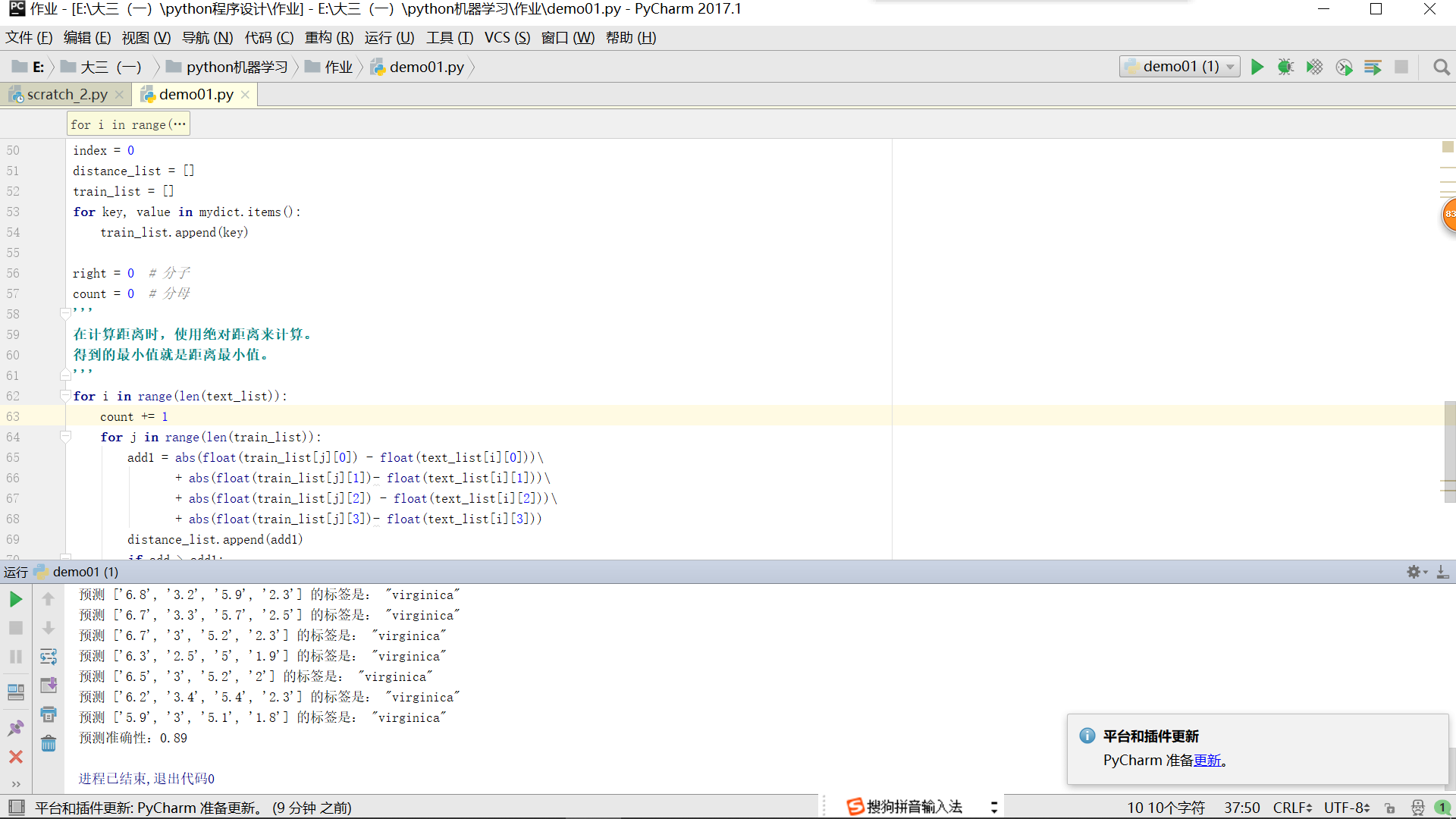This screenshot has height=819, width=1456.
Task: Open the run panel settings gear dropdown
Action: point(1416,572)
